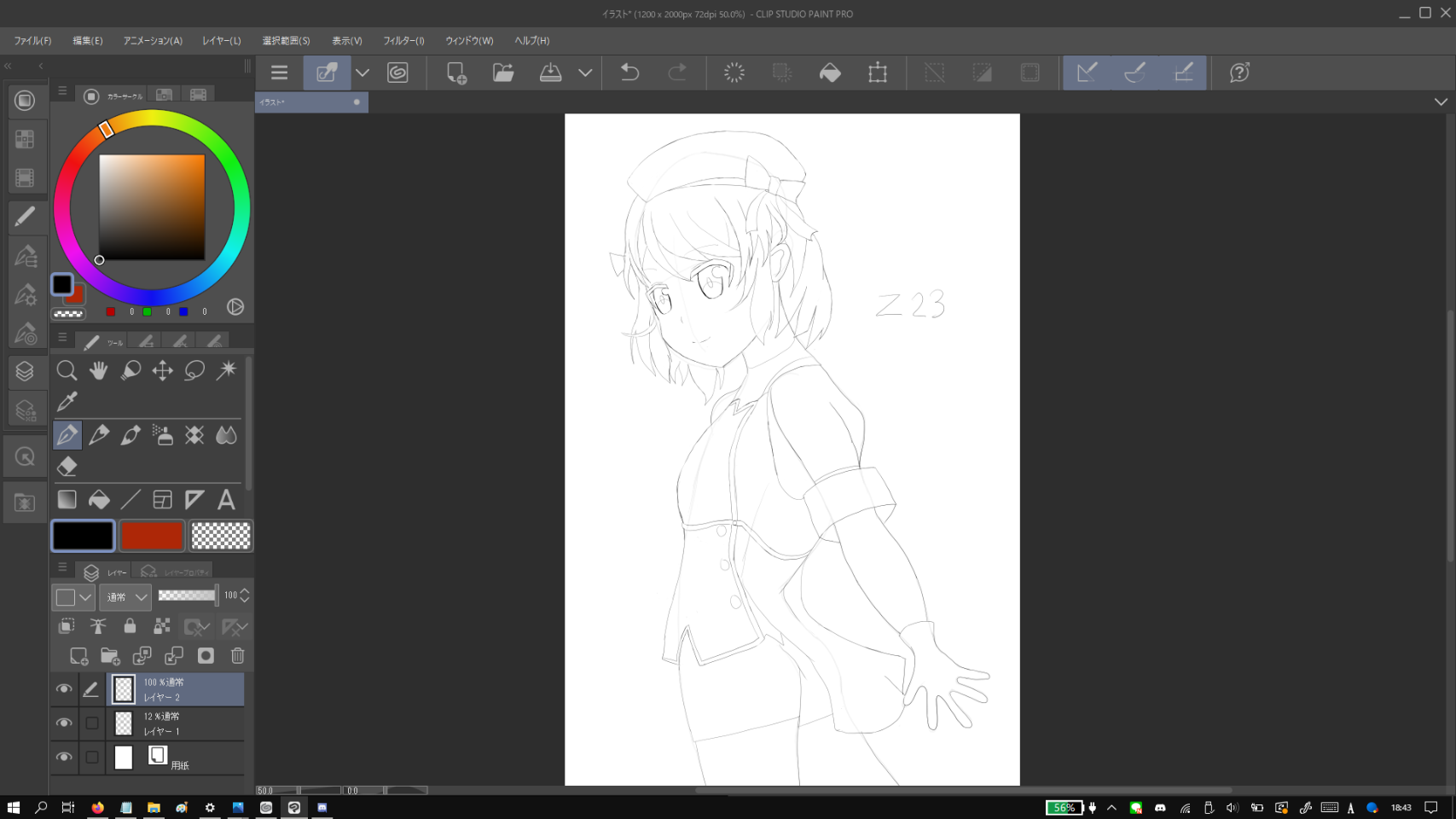Image resolution: width=1456 pixels, height=819 pixels.
Task: Select the Hand move tool
Action: coord(99,370)
